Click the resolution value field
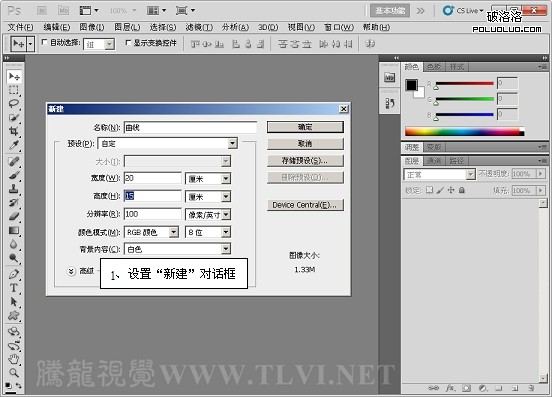552x397 pixels. pos(153,214)
